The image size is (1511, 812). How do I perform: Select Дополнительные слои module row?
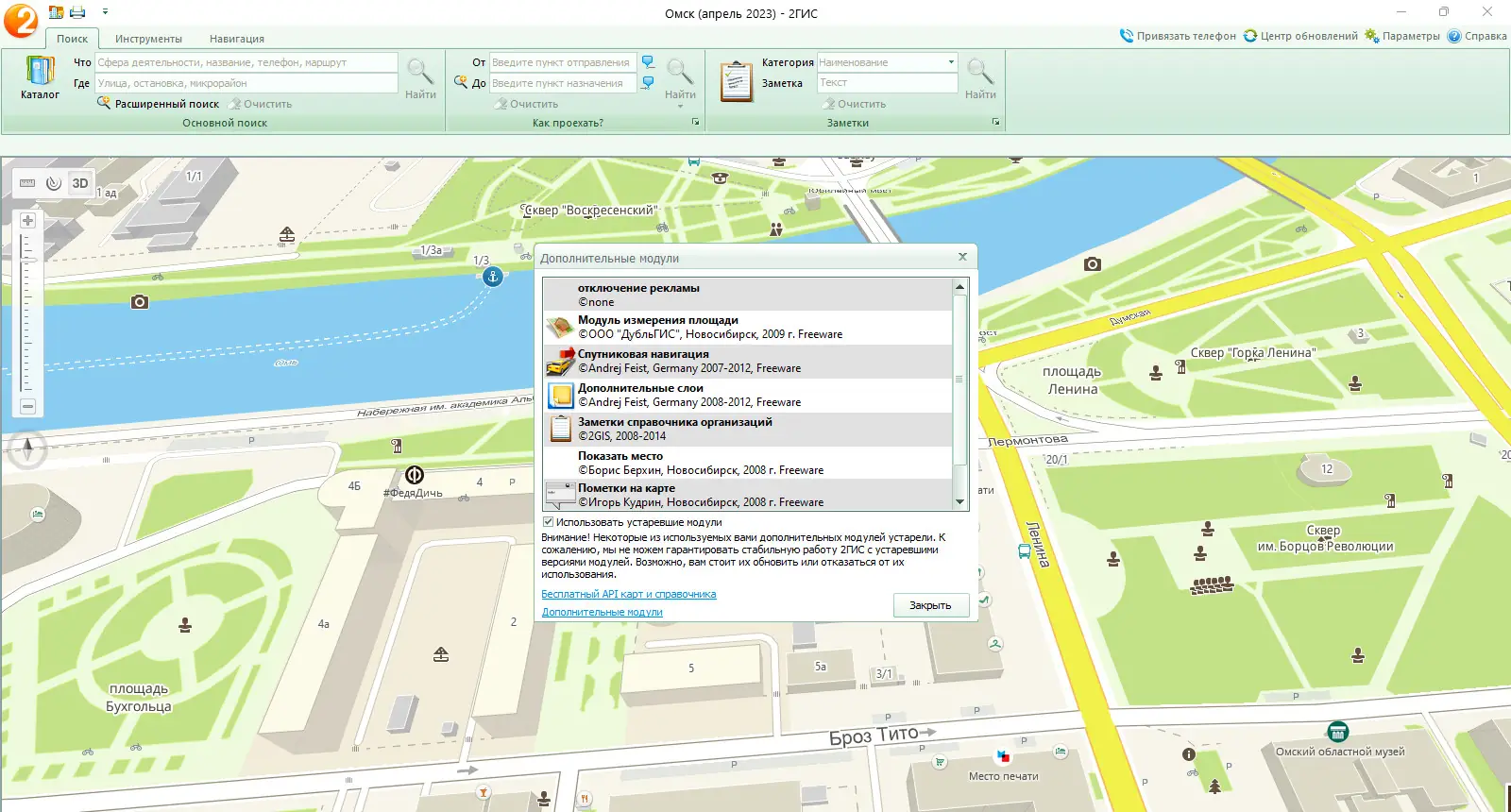coord(748,395)
